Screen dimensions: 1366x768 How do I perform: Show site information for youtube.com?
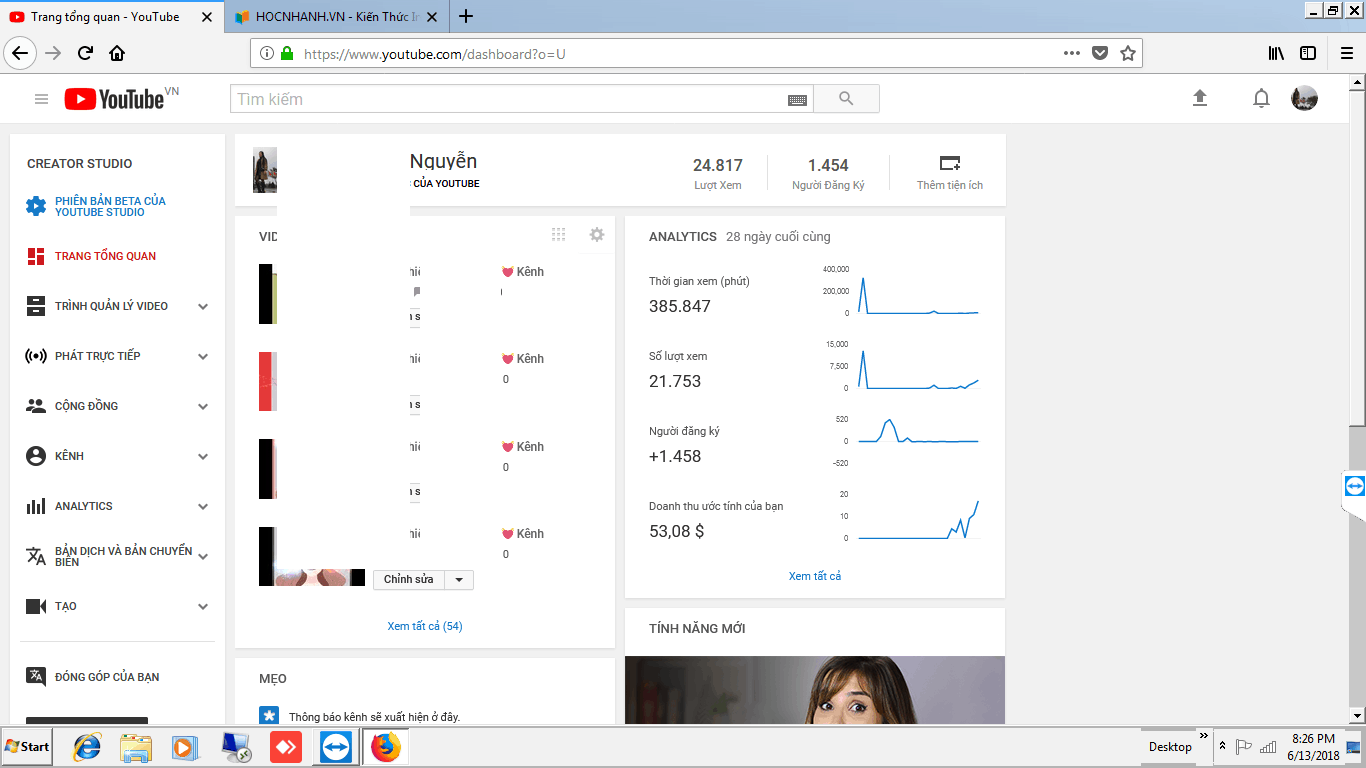267,54
